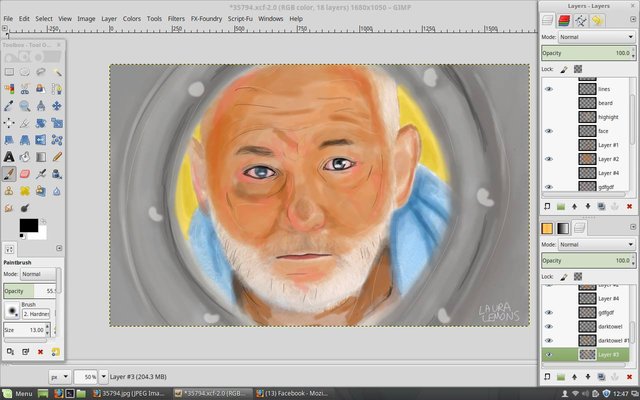Hide the face layer
Screen dimensions: 640x400
[x=549, y=131]
